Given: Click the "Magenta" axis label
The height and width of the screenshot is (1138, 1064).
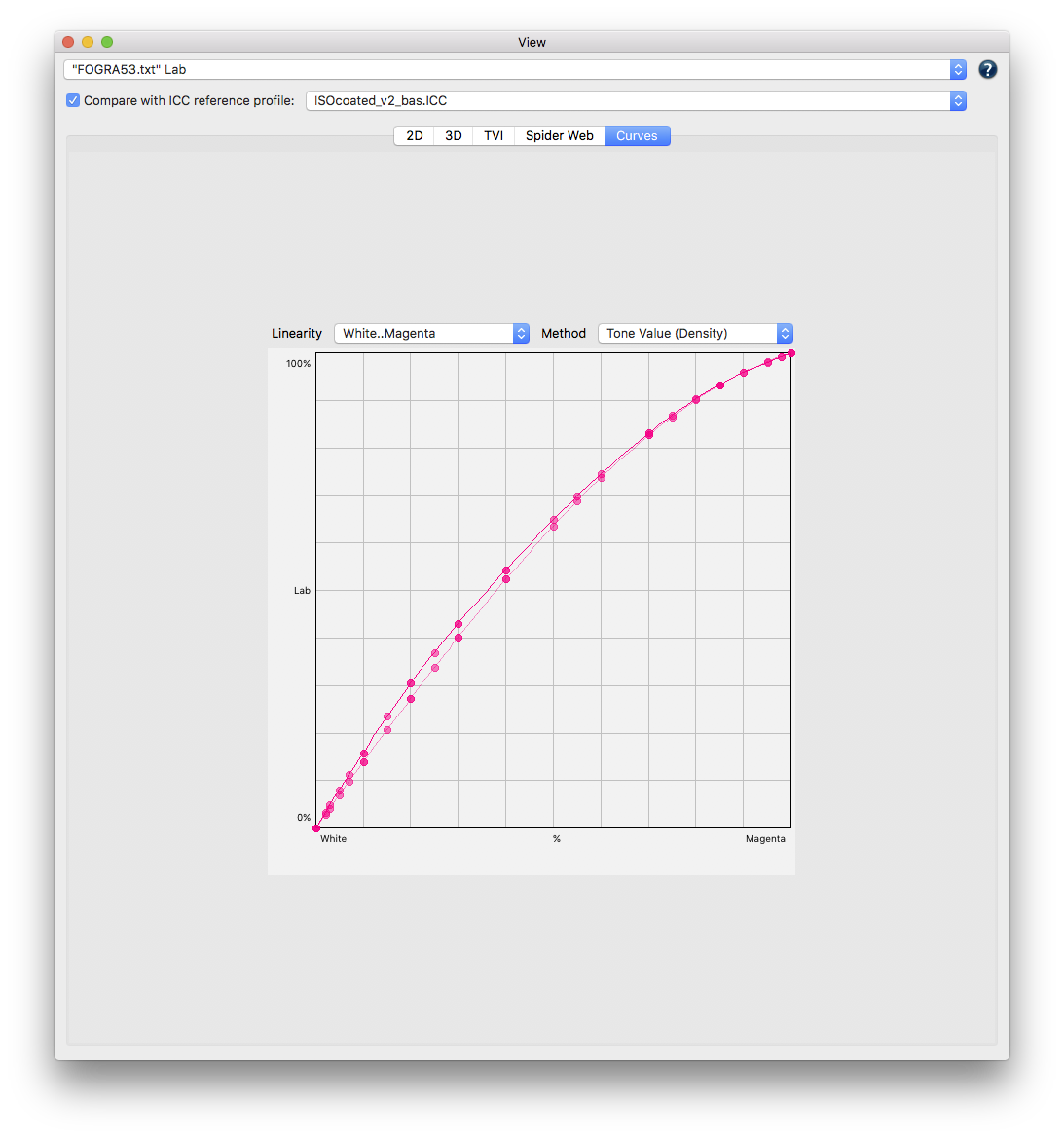Looking at the screenshot, I should coord(765,839).
